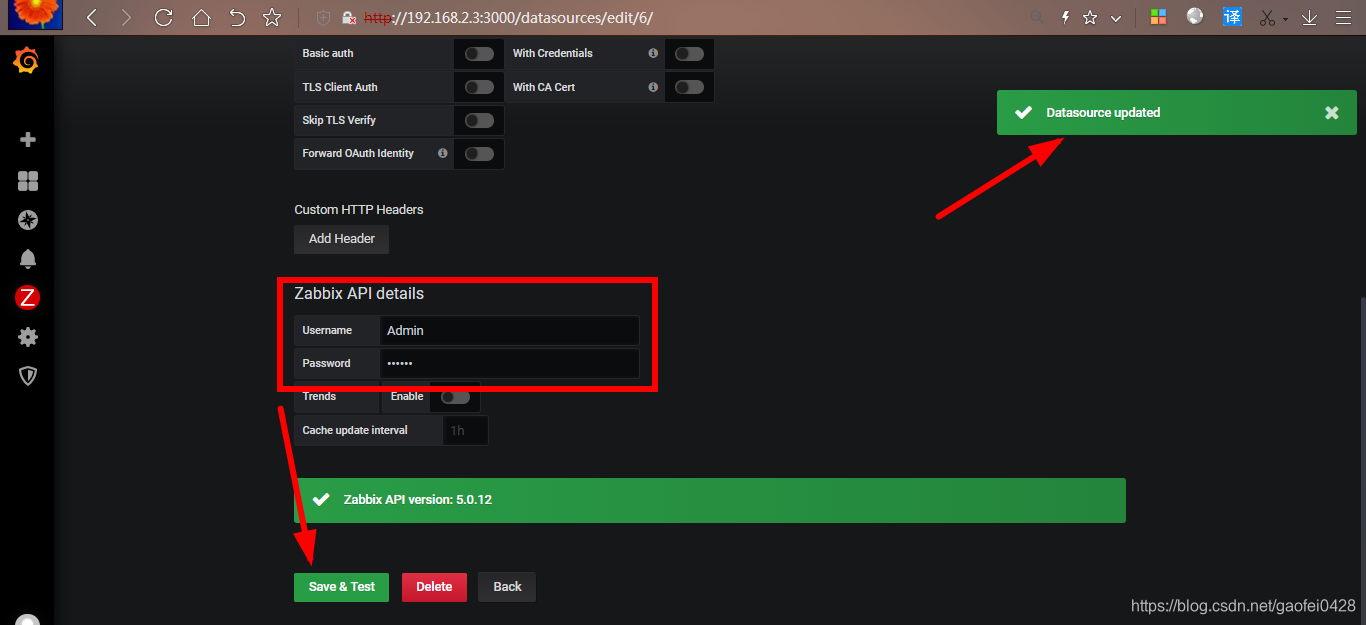The height and width of the screenshot is (625, 1366).
Task: Click the Back button
Action: coord(507,587)
